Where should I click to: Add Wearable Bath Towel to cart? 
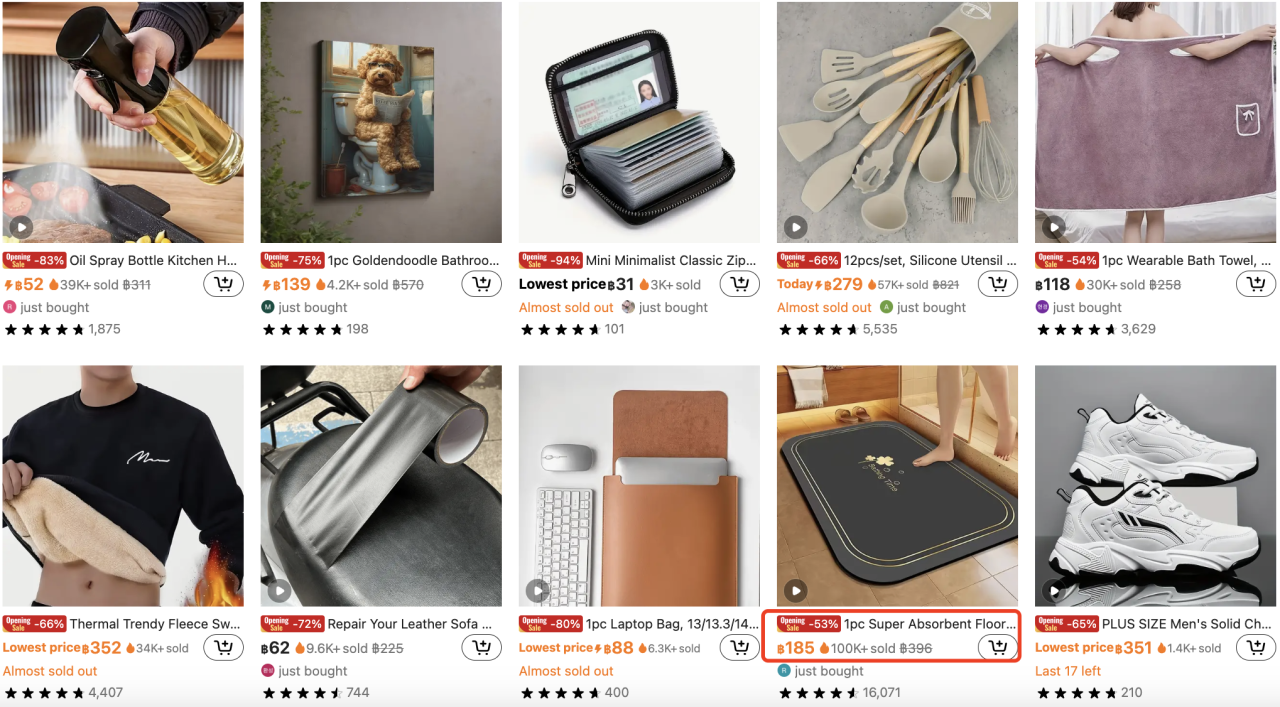click(x=1256, y=284)
